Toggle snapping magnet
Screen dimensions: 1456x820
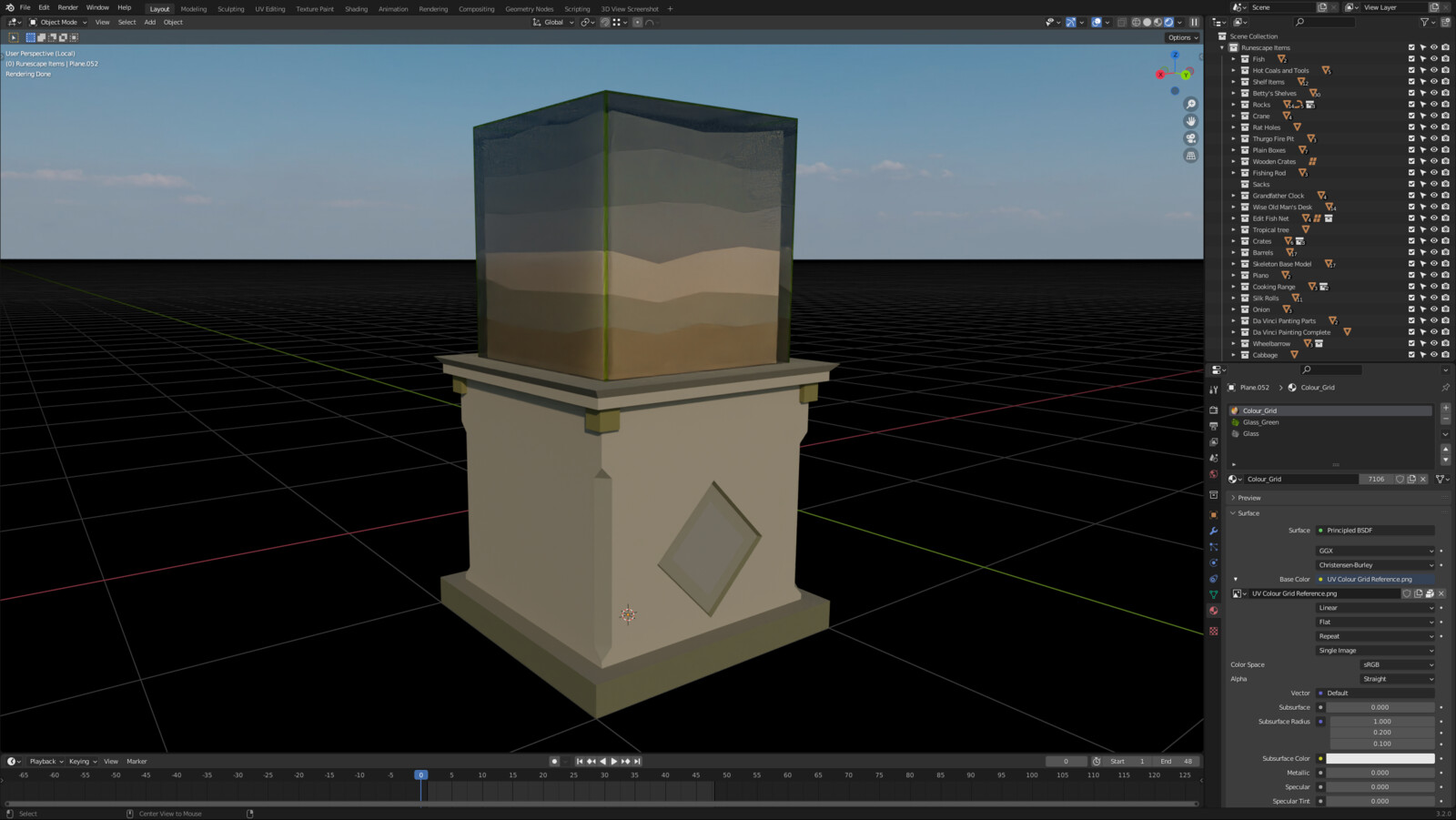pyautogui.click(x=604, y=23)
